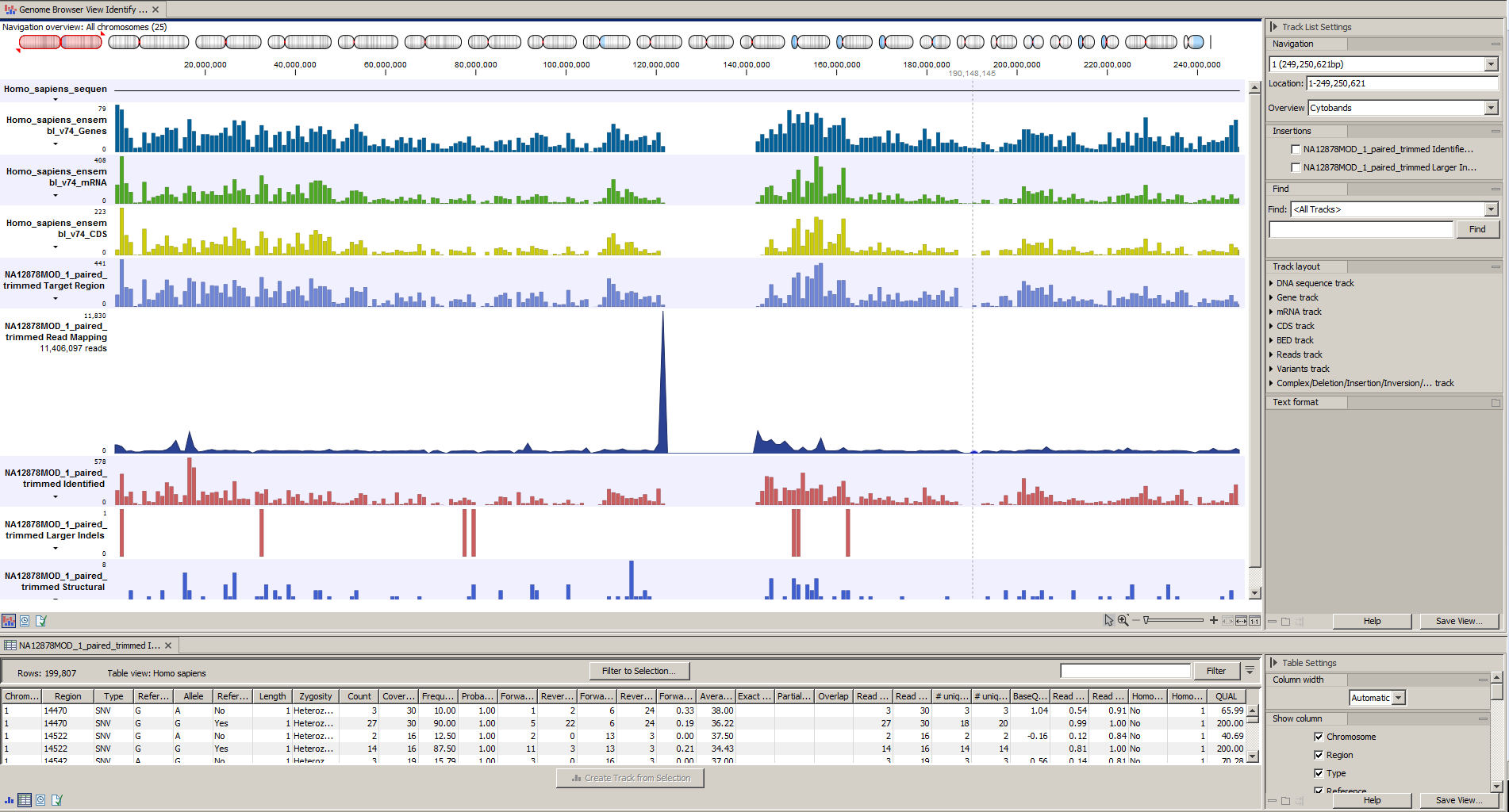1509x812 pixels.
Task: Uncheck the Chromosome column in Show column
Action: coord(1319,736)
